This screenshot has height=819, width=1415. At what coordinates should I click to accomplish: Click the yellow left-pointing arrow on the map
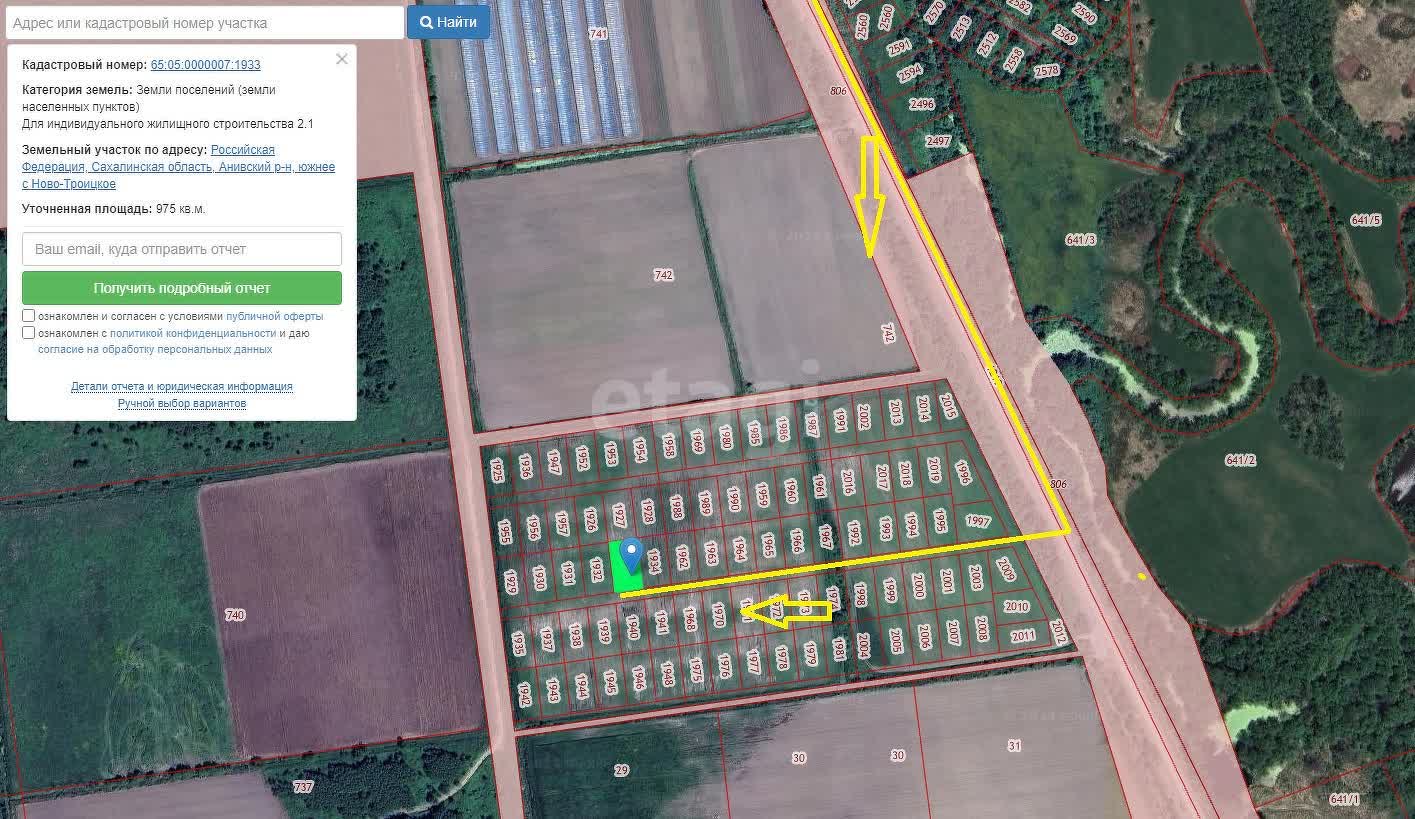coord(787,611)
